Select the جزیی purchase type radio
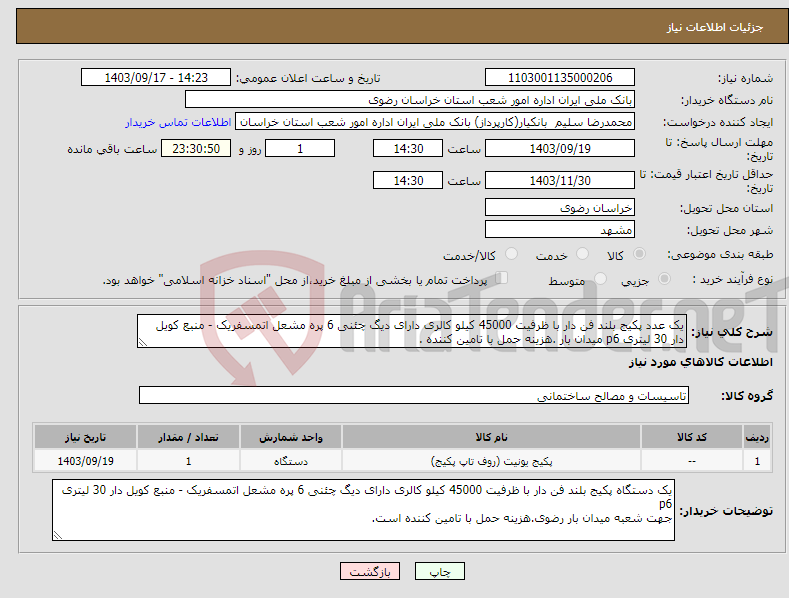 click(x=664, y=278)
